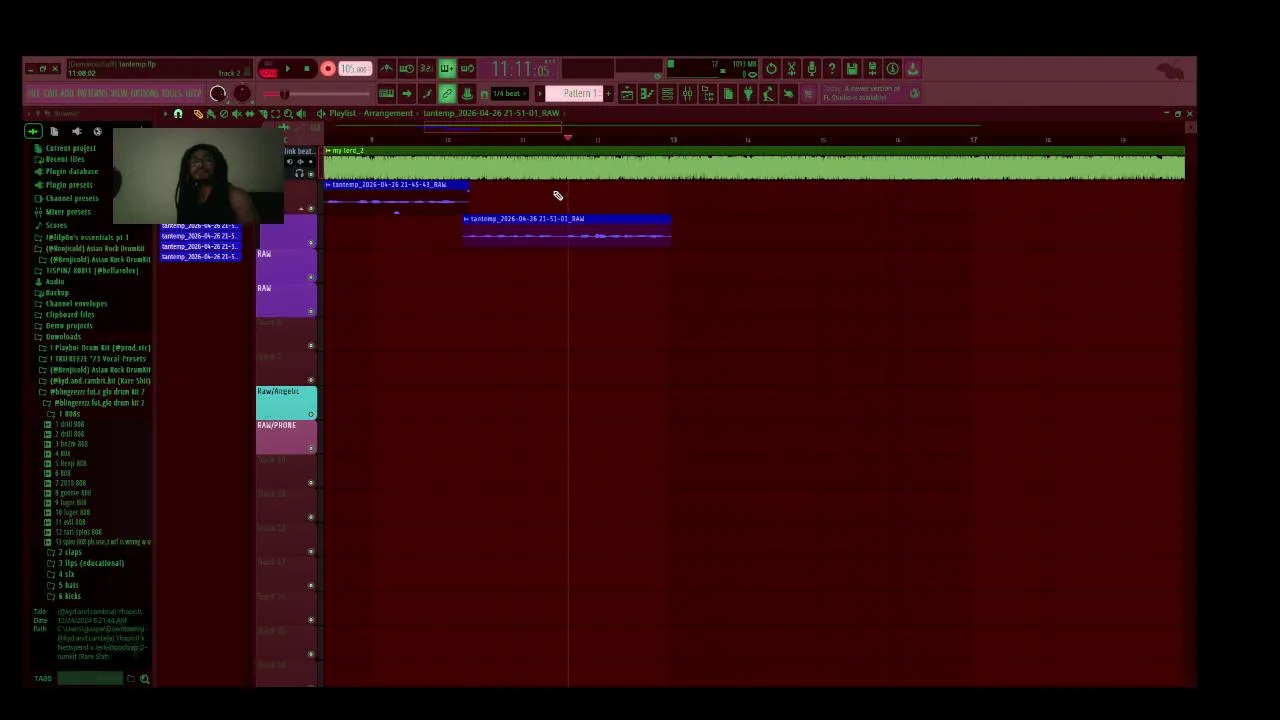The height and width of the screenshot is (720, 1280).
Task: Open the OPTIONS menu
Action: tap(145, 94)
